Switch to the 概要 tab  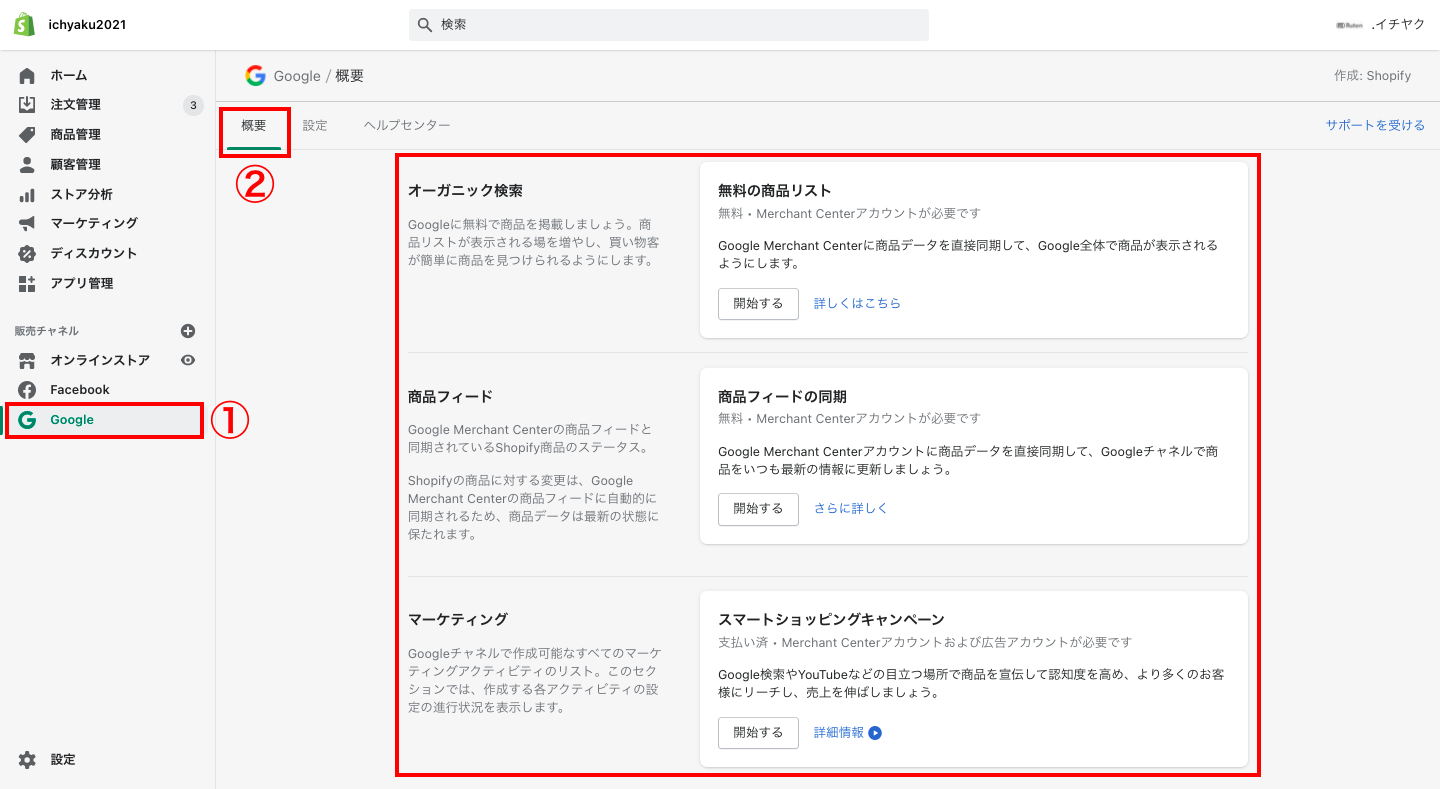click(254, 126)
